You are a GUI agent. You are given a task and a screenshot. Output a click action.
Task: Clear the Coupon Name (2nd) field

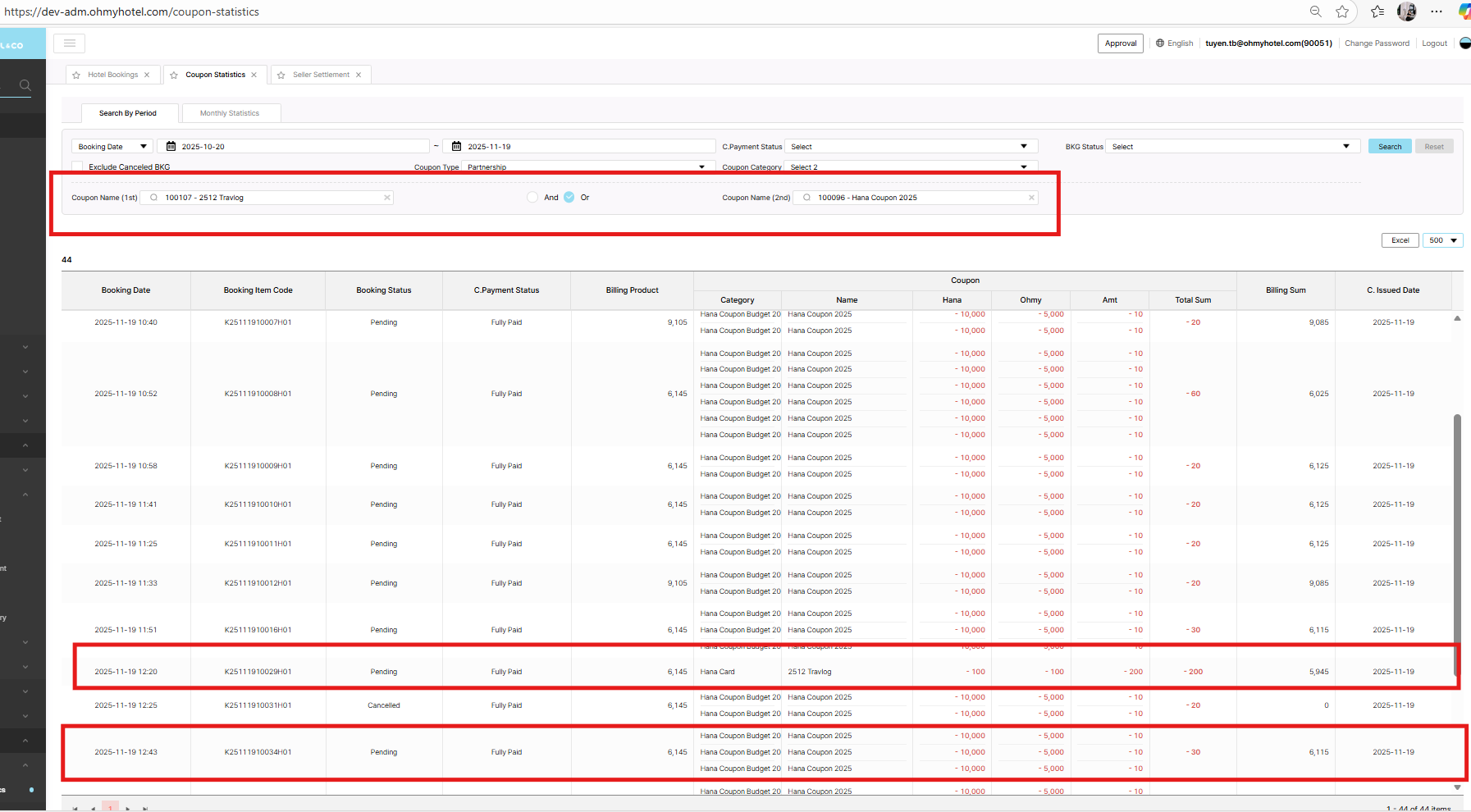click(1031, 198)
